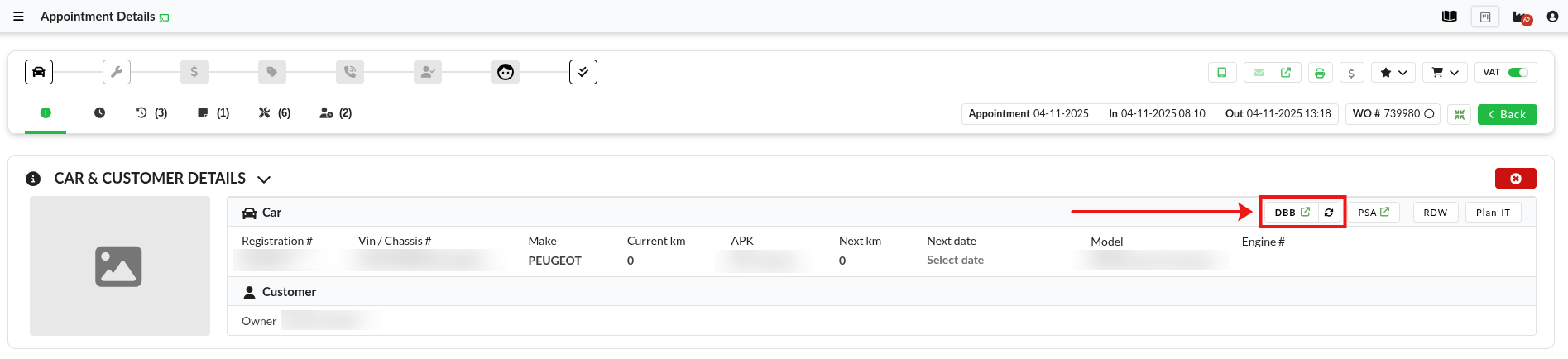Toggle the VAT switch

coord(1518,73)
